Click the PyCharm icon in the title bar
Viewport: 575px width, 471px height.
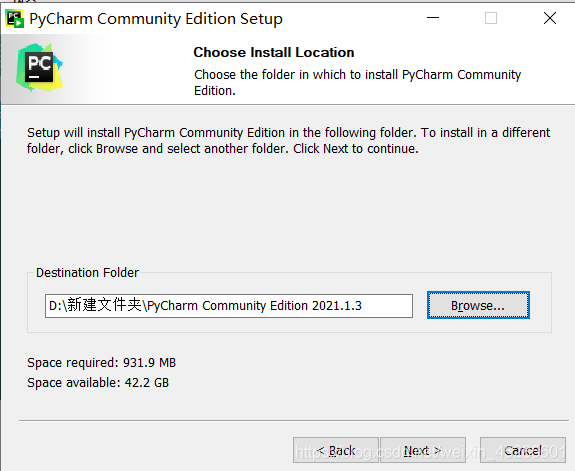coord(15,19)
